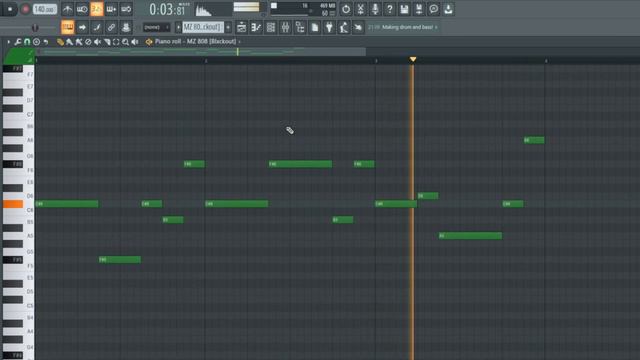Image resolution: width=640 pixels, height=360 pixels.
Task: Click the piano roll overview scrollbar
Action: [201, 52]
